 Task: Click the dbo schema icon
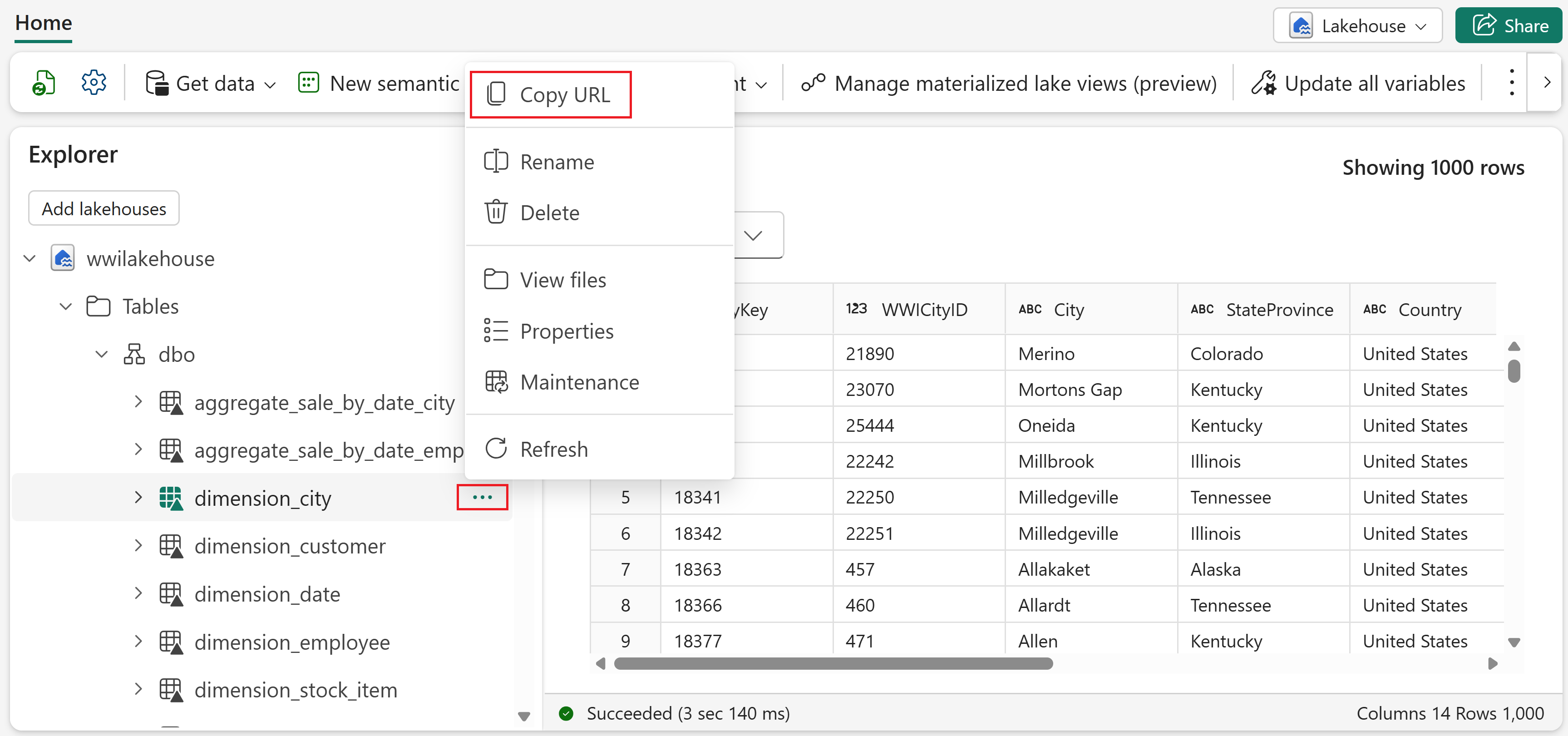pyautogui.click(x=134, y=354)
